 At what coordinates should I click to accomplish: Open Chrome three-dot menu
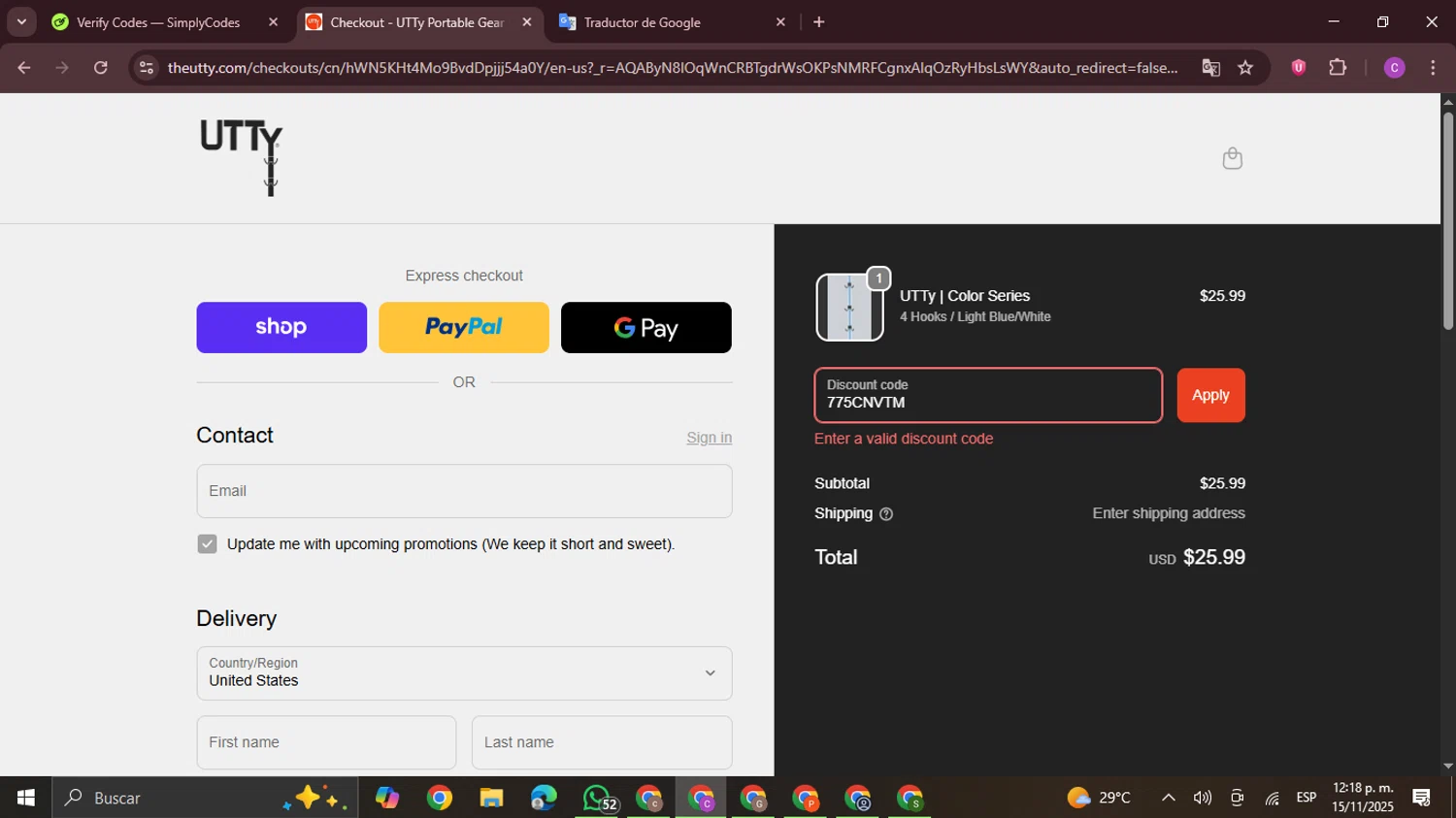coord(1433,68)
